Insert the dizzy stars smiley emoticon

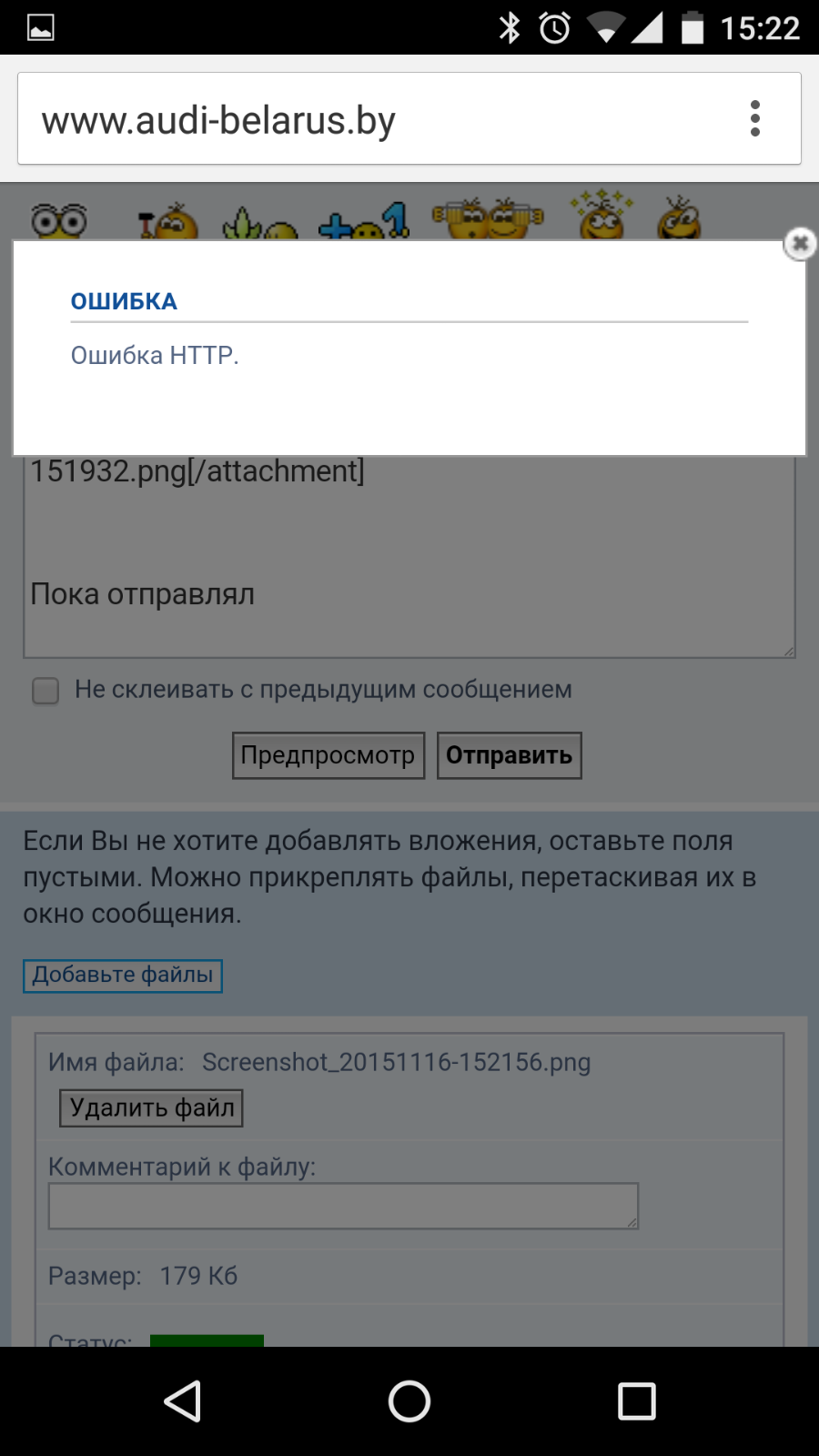[x=601, y=215]
